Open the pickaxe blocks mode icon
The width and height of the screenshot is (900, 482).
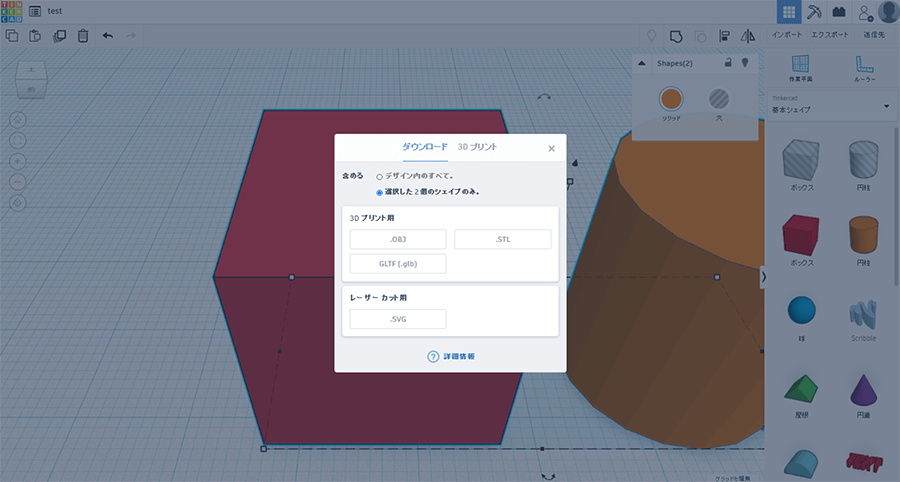point(814,11)
